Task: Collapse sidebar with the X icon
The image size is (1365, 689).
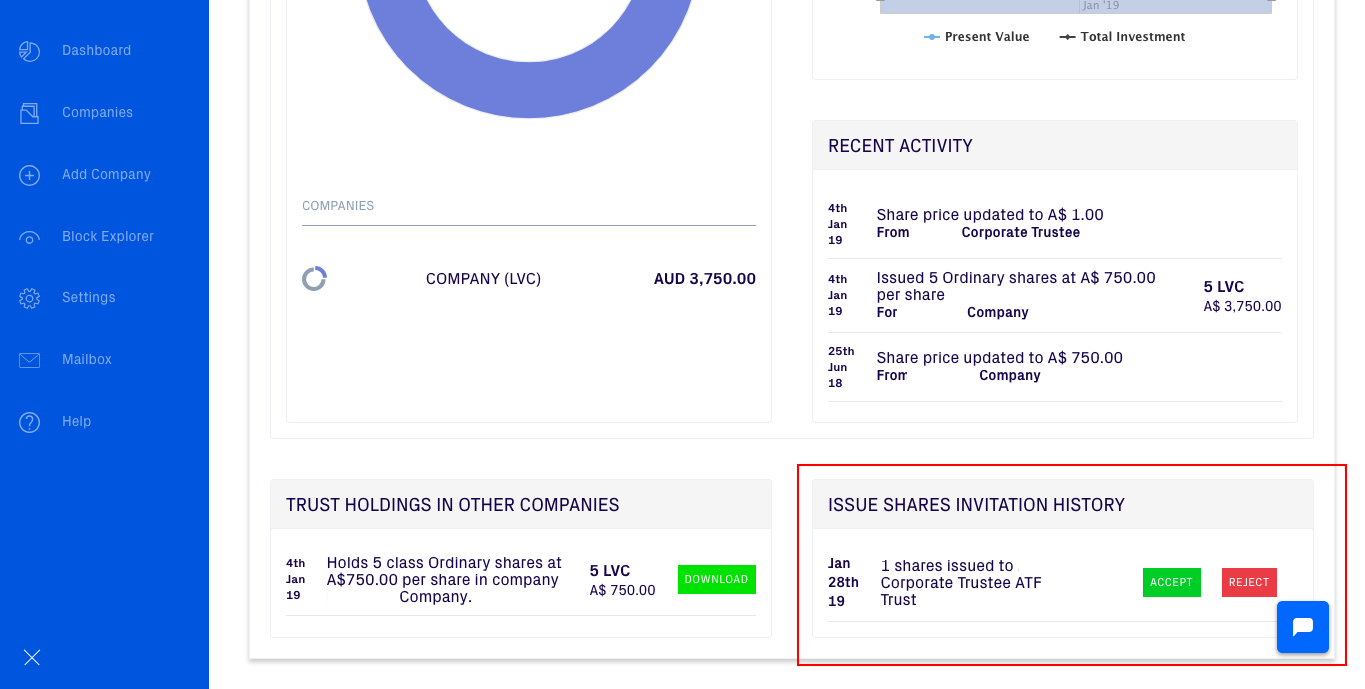Action: click(x=32, y=657)
